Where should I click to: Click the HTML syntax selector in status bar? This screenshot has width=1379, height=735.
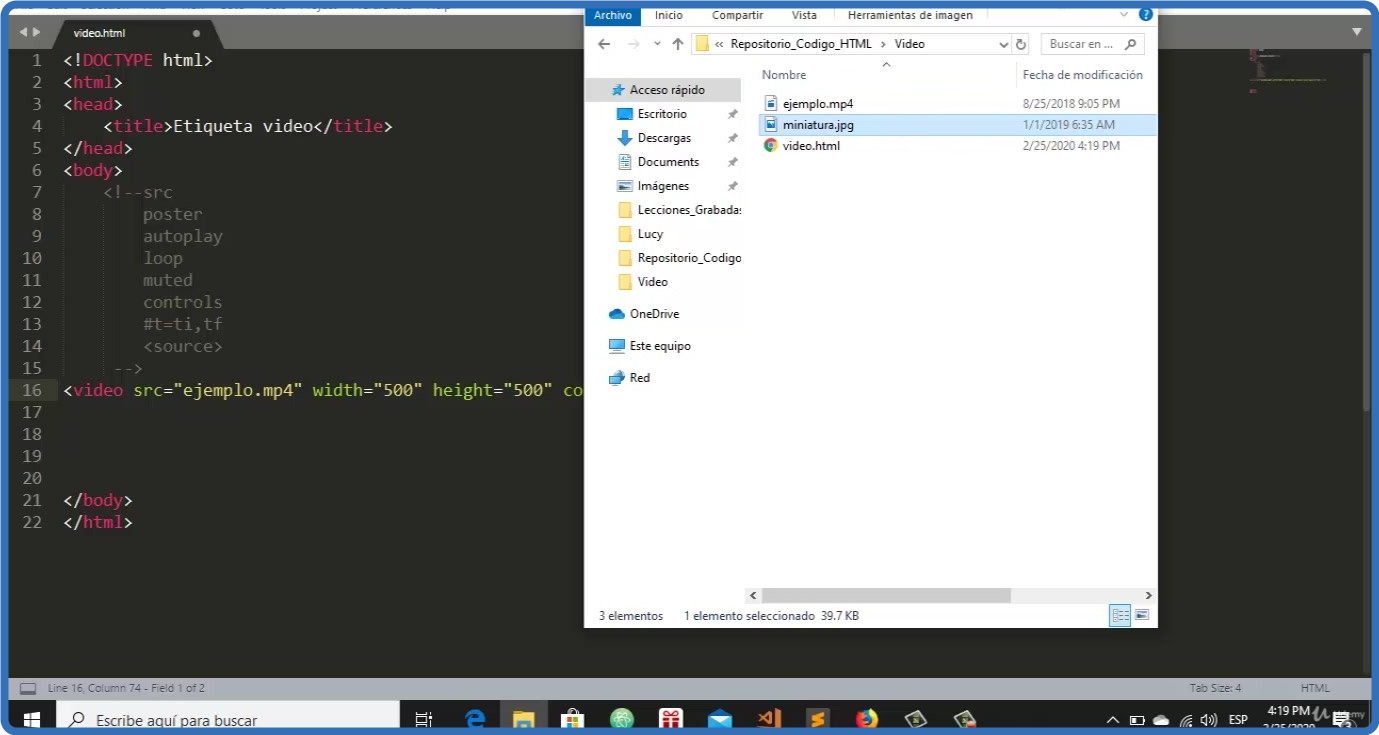tap(1315, 688)
